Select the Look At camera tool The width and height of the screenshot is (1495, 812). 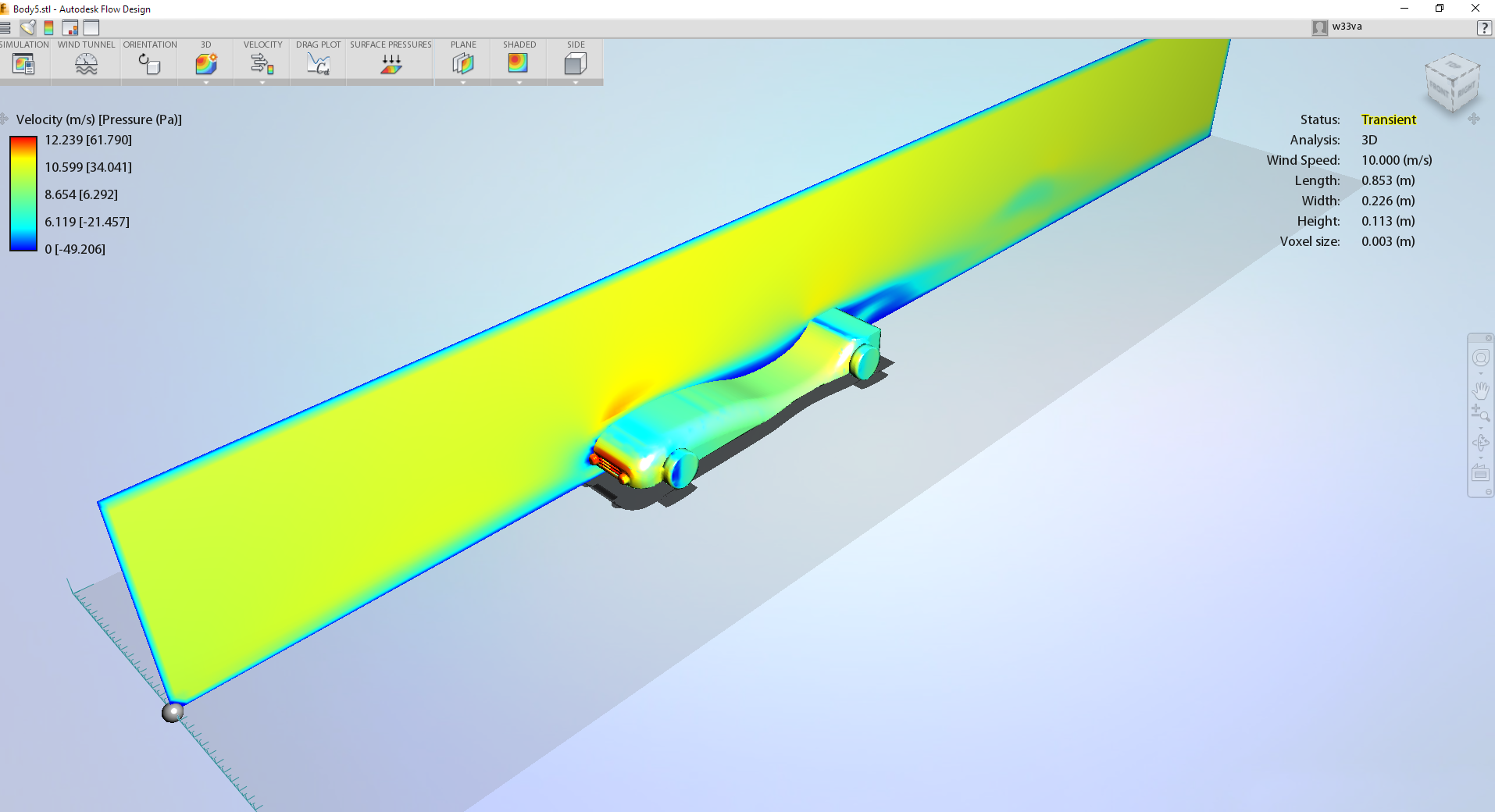(x=1480, y=473)
